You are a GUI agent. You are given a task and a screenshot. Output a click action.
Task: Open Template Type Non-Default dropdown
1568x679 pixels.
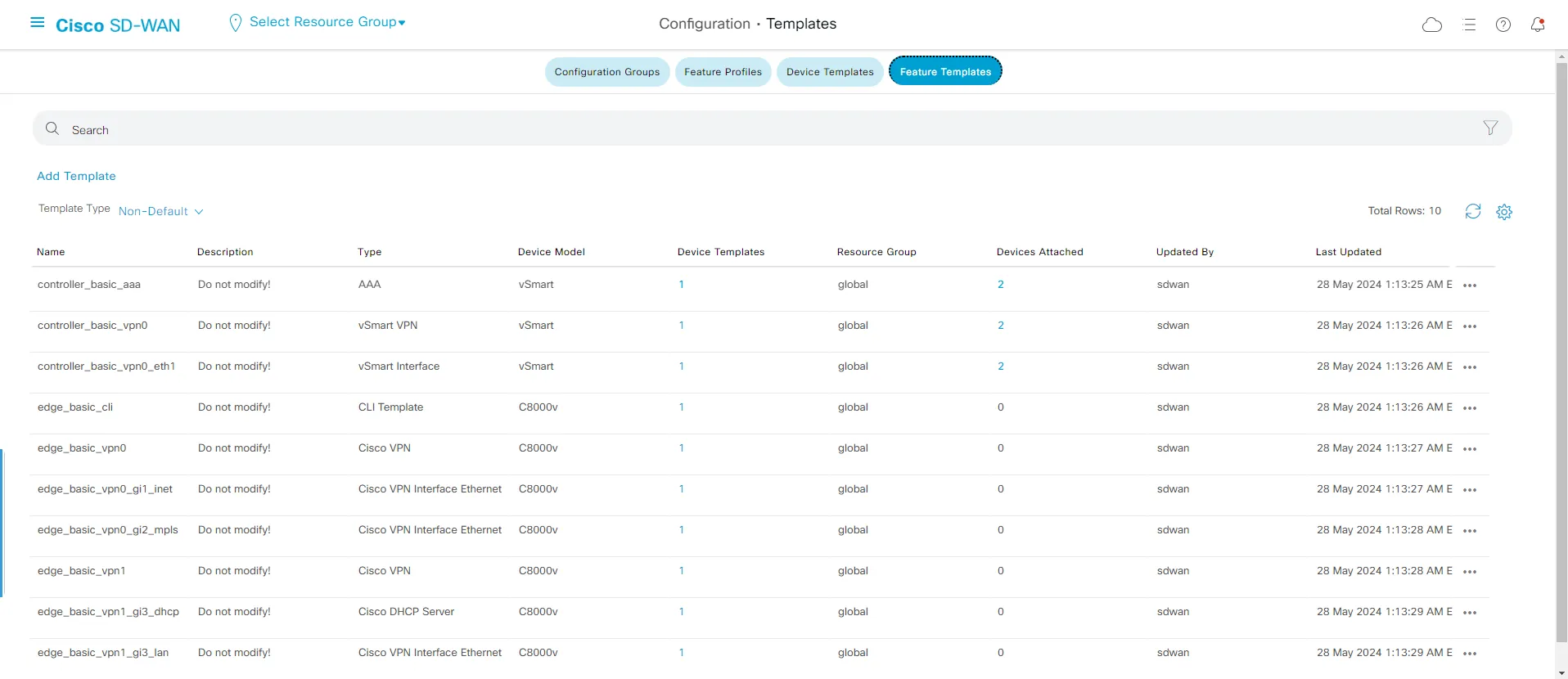[x=160, y=211]
